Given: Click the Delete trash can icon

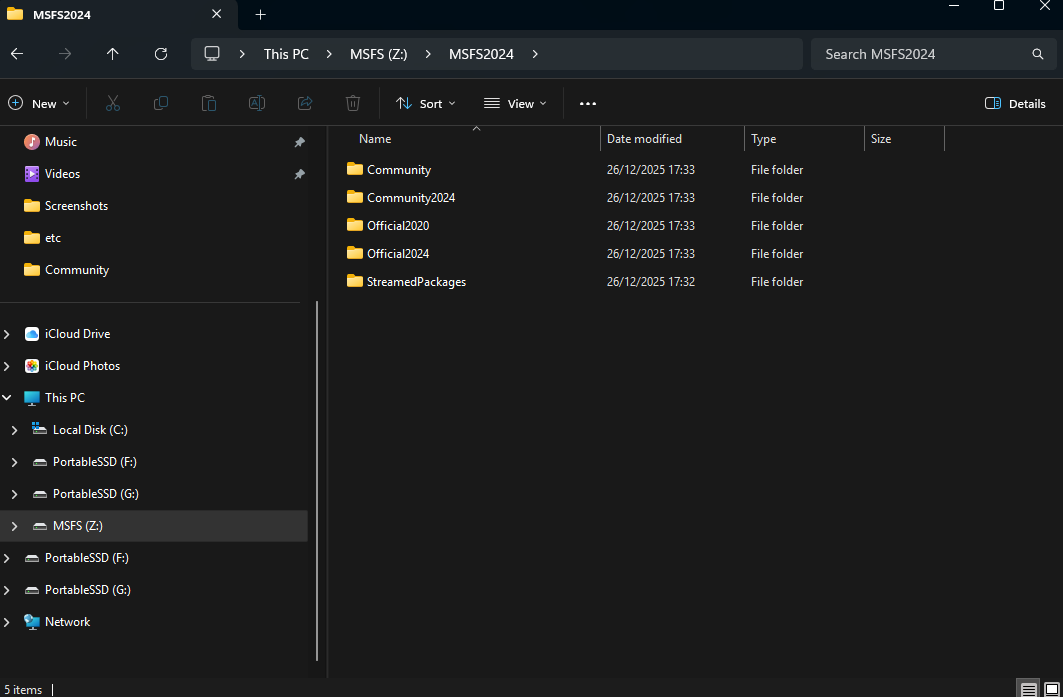Looking at the screenshot, I should [x=352, y=103].
